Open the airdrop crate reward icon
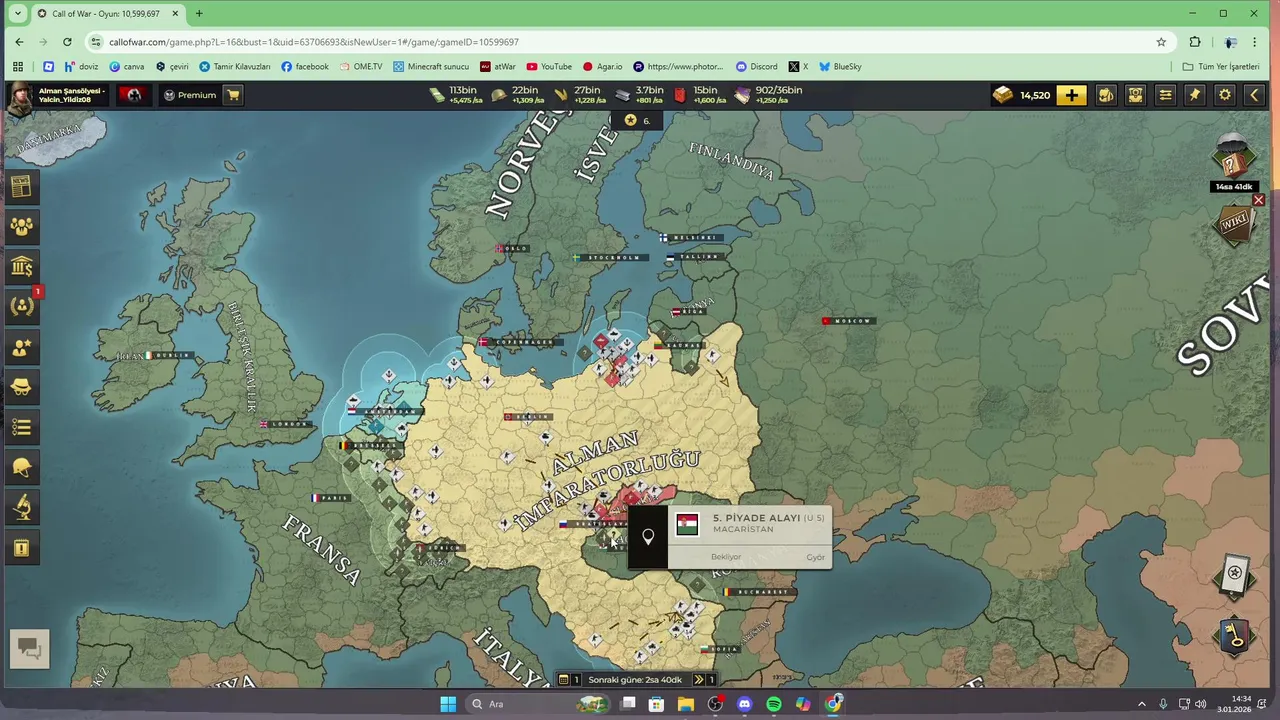The image size is (1280, 720). point(1234,157)
